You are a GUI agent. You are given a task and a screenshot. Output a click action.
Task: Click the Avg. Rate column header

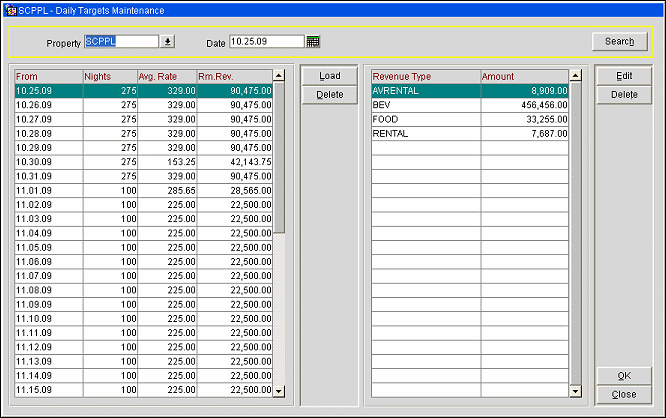166,75
